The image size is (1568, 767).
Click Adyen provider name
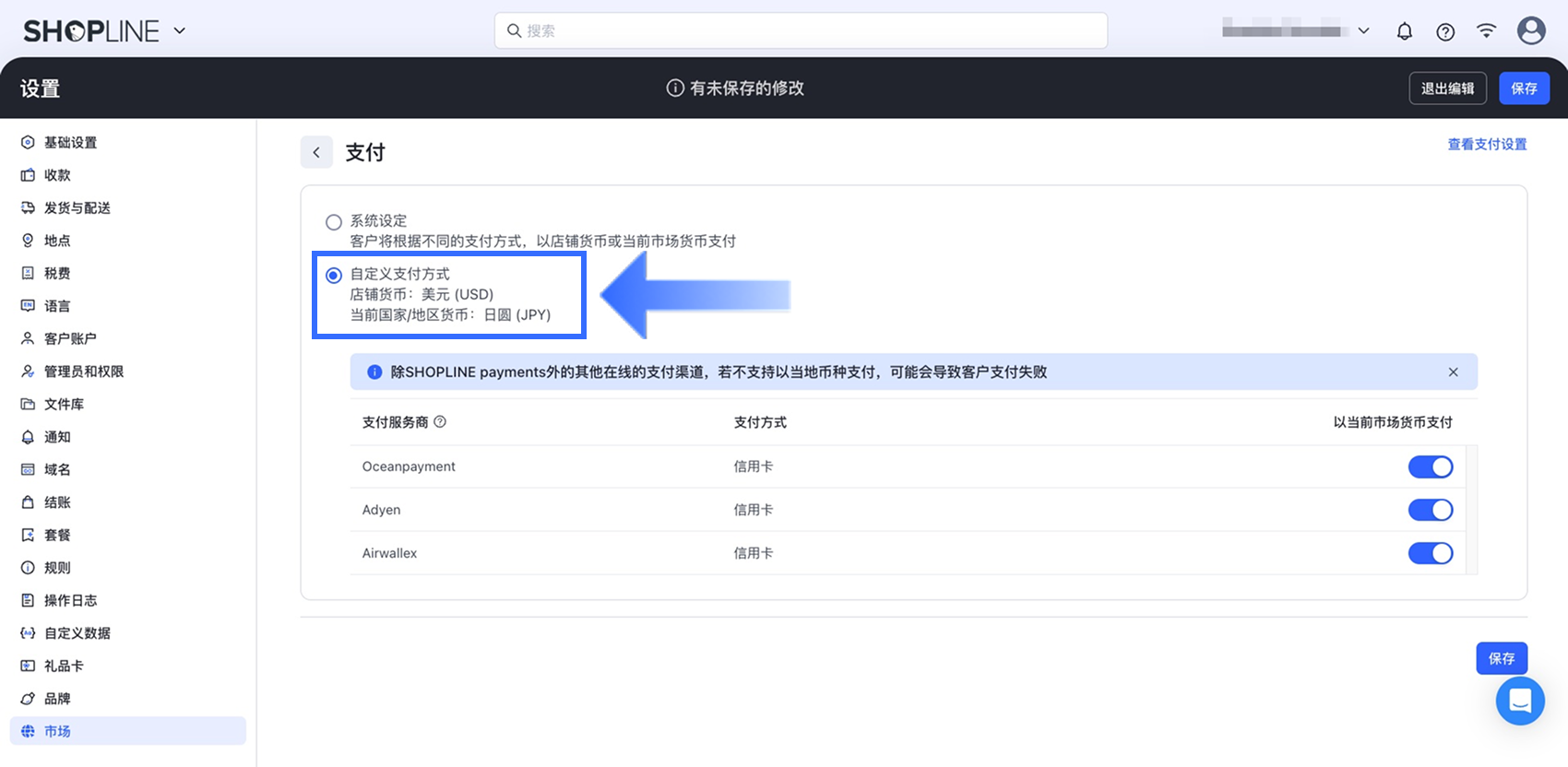[x=381, y=510]
